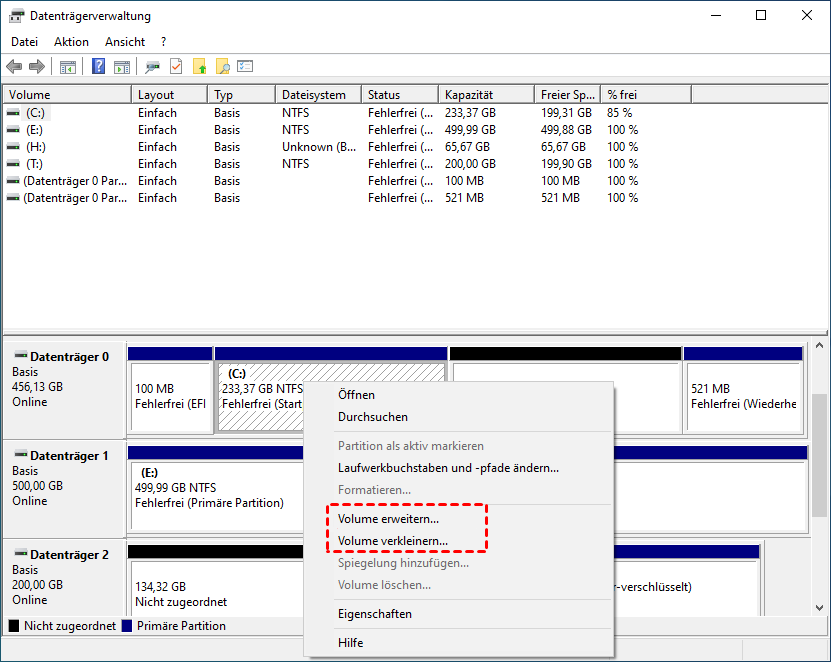
Task: Select Laufwerkbuchstaben und -pfade ändern
Action: (459, 468)
